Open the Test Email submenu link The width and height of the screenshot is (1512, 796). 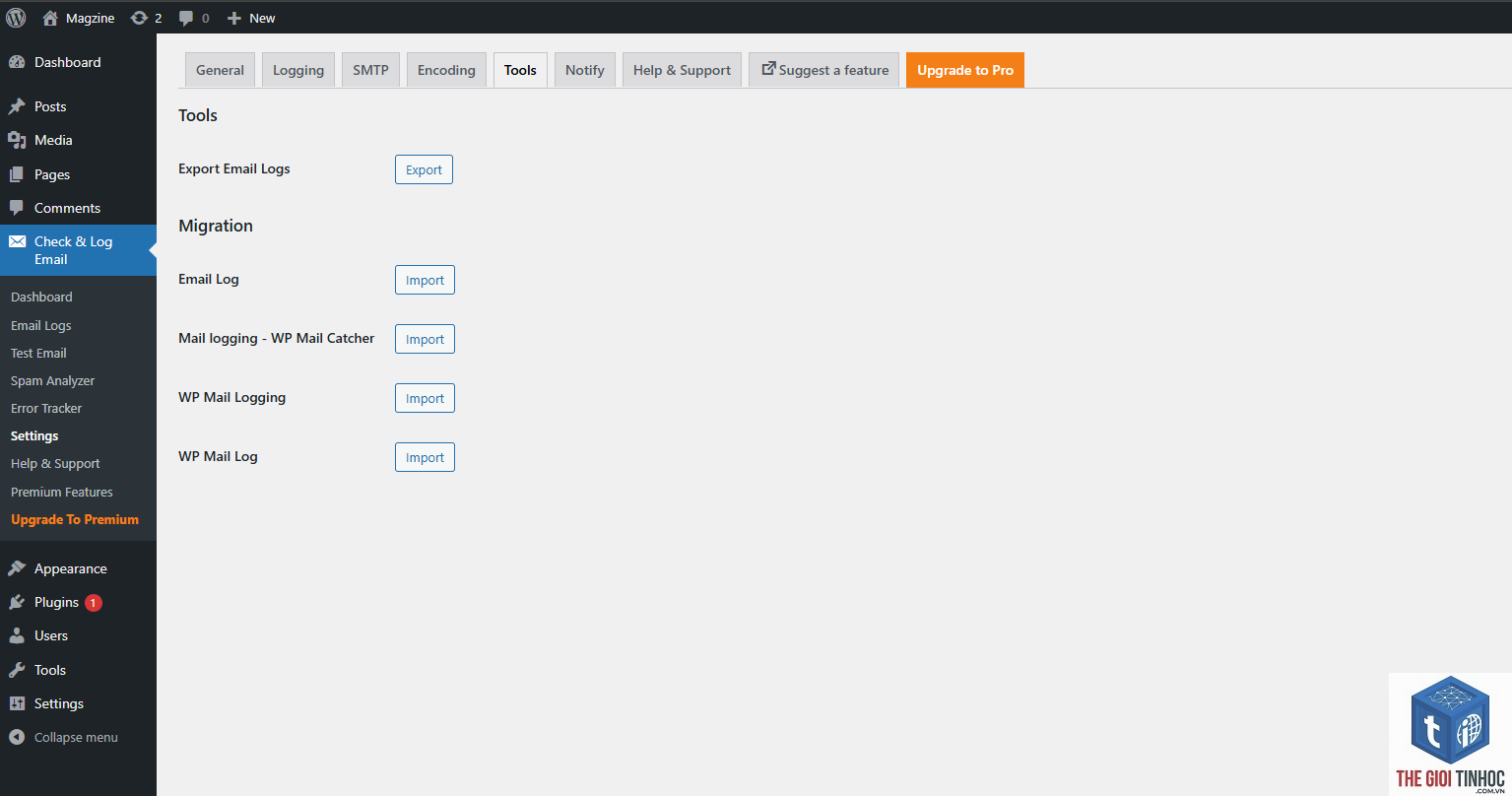38,353
